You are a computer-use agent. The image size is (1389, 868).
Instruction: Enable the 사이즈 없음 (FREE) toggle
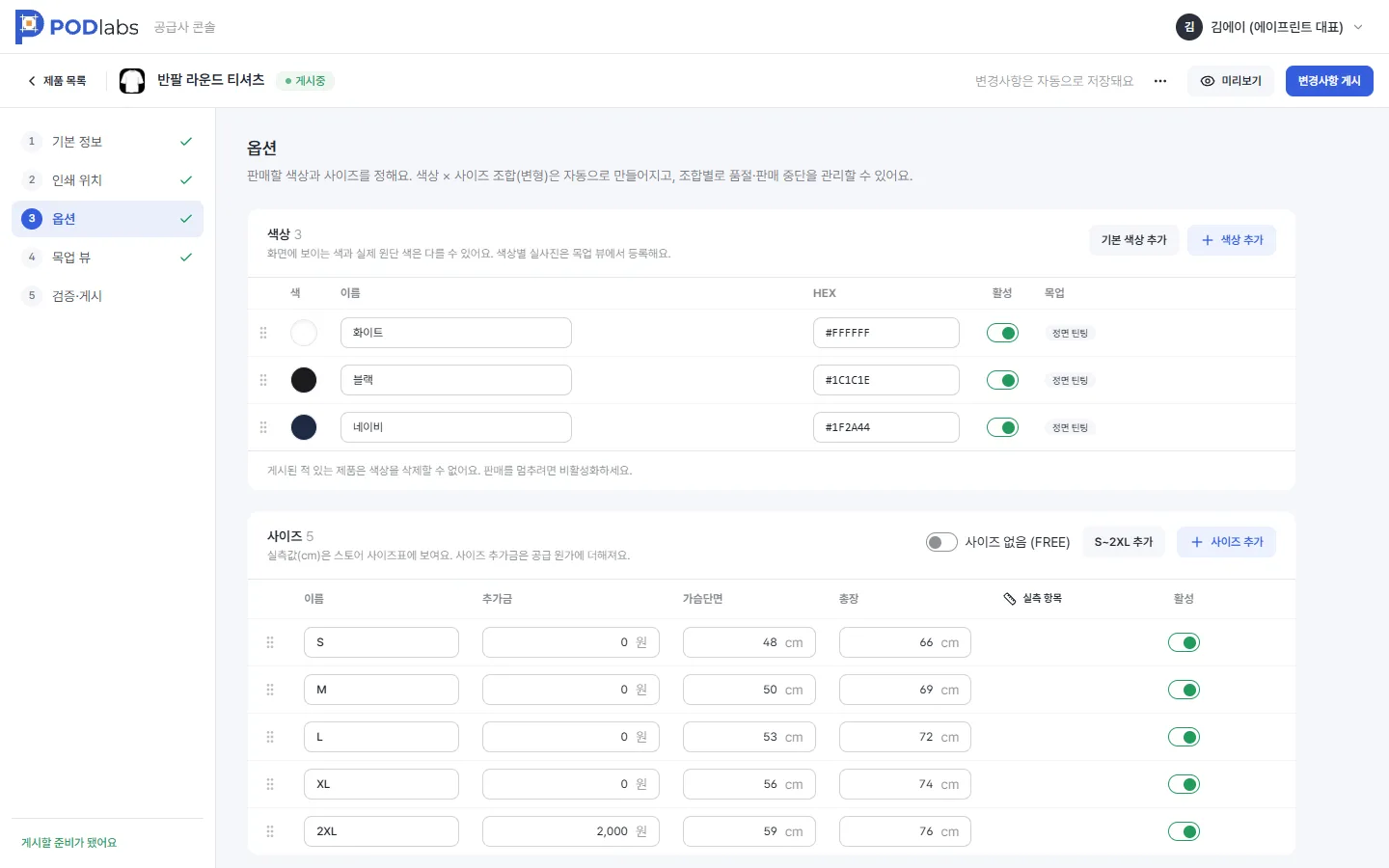coord(941,542)
